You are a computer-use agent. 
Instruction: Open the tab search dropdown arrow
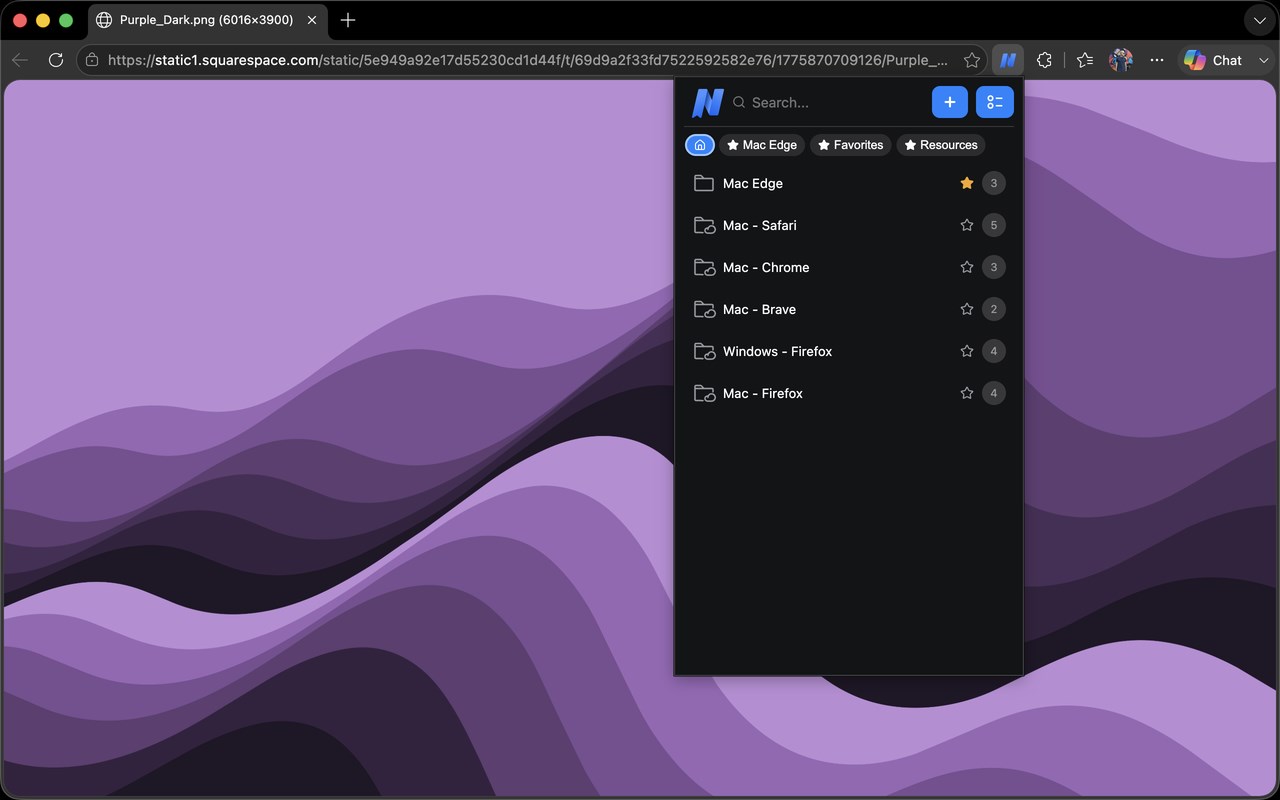pos(1259,20)
